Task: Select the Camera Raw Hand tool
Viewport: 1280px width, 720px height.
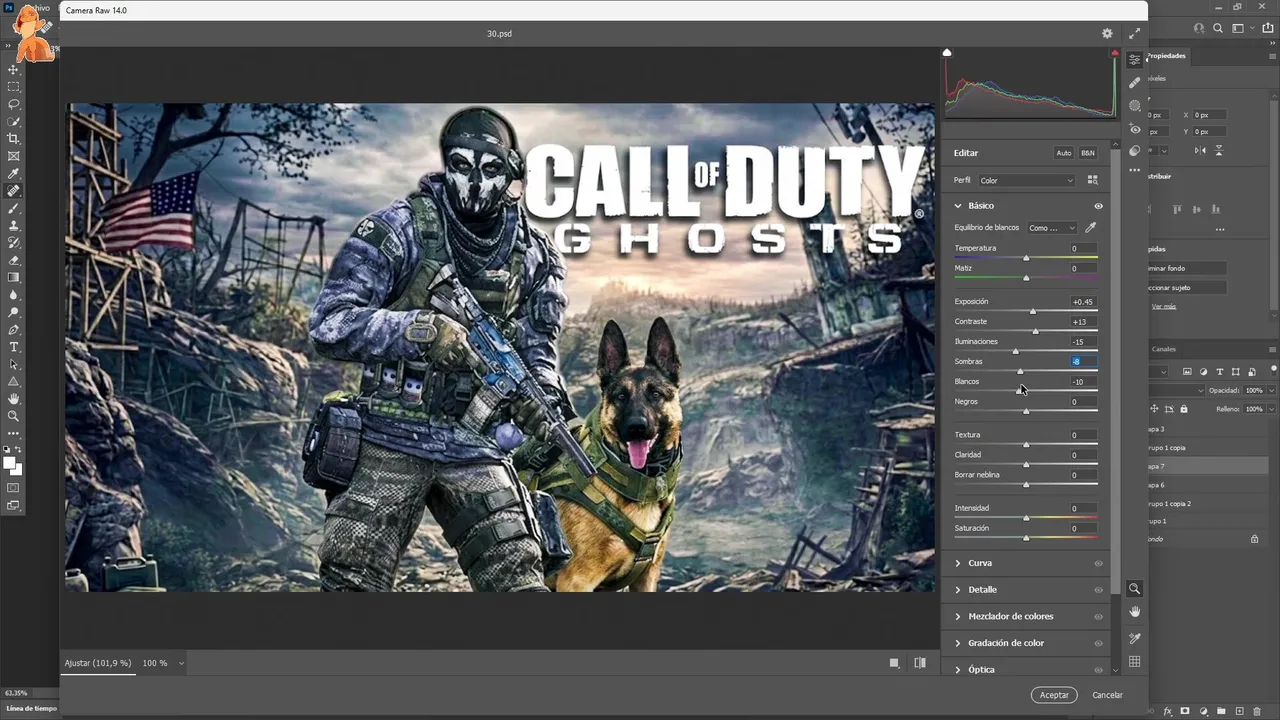Action: coord(1134,611)
